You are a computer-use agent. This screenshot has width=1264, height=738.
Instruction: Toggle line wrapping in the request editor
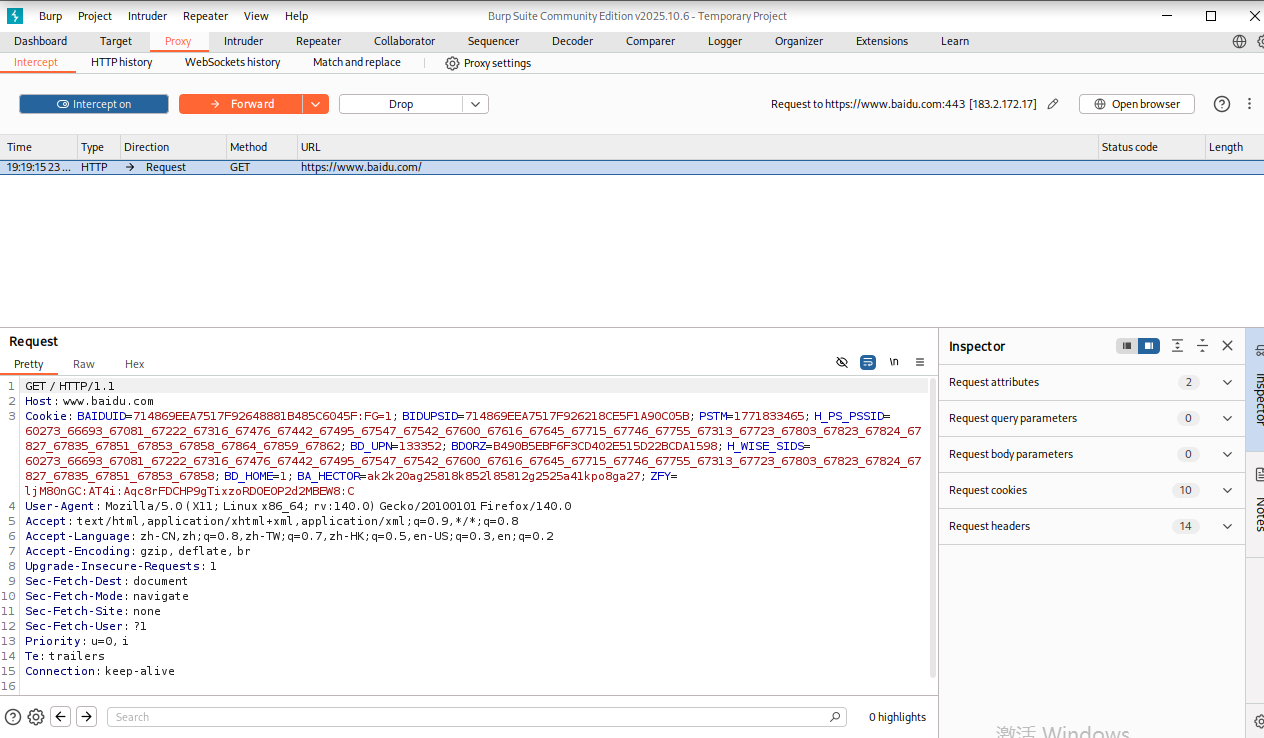(868, 362)
